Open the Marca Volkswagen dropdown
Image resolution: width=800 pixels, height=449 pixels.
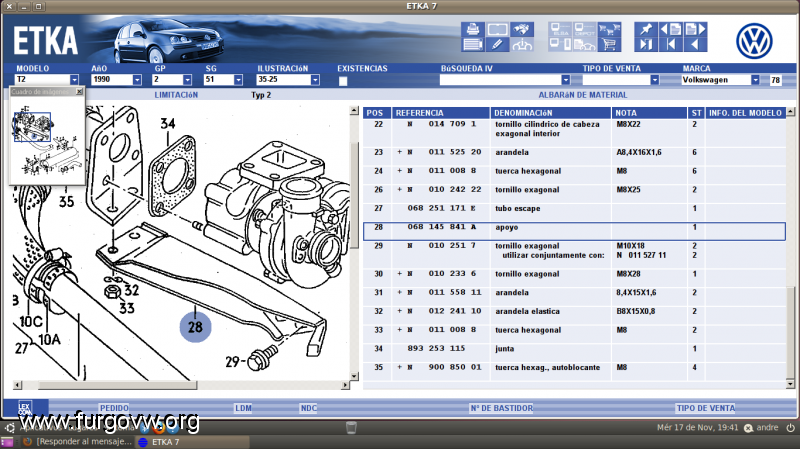[x=755, y=80]
